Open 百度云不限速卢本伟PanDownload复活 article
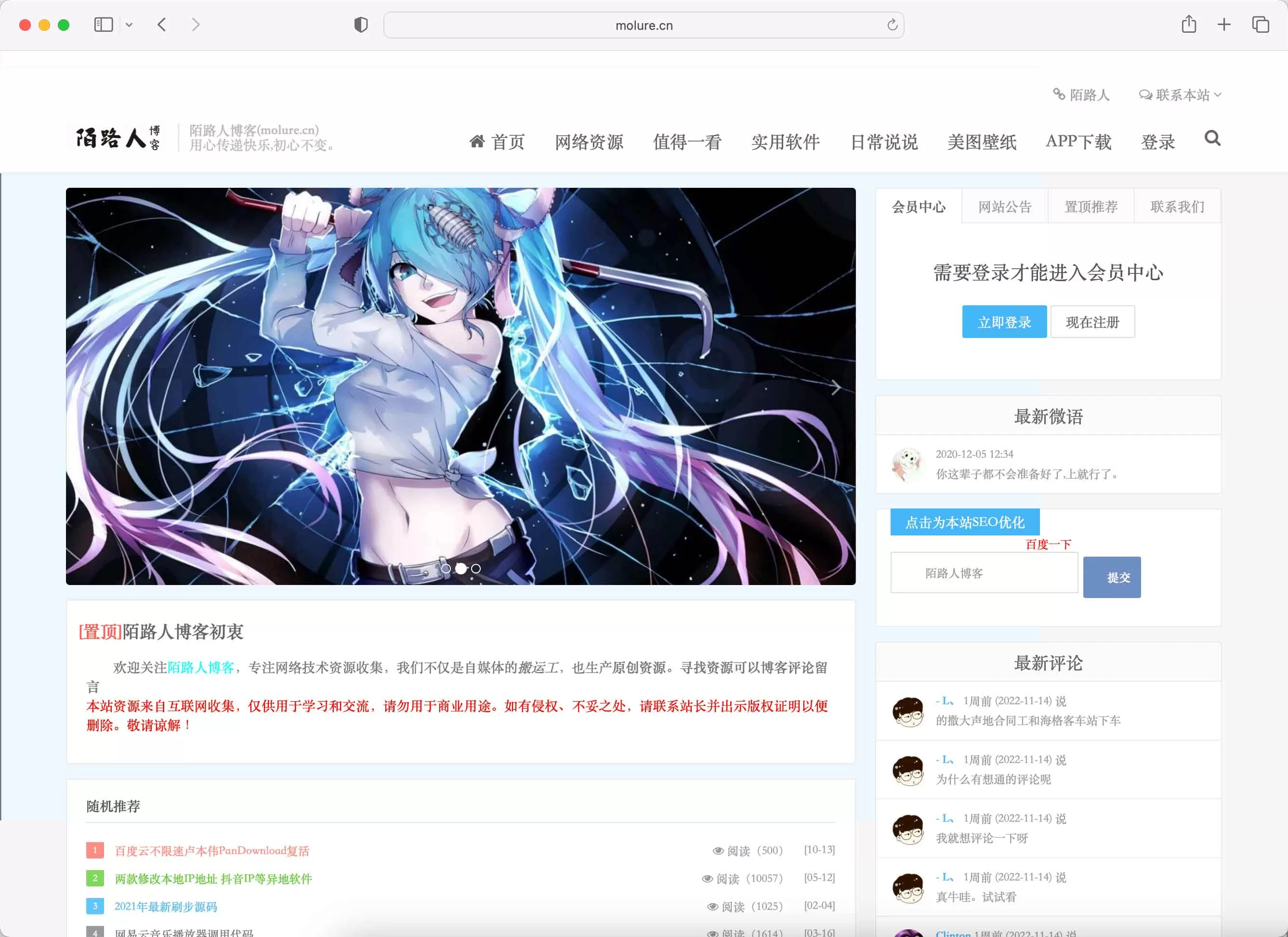Screen dimensions: 1288x937 coord(212,851)
